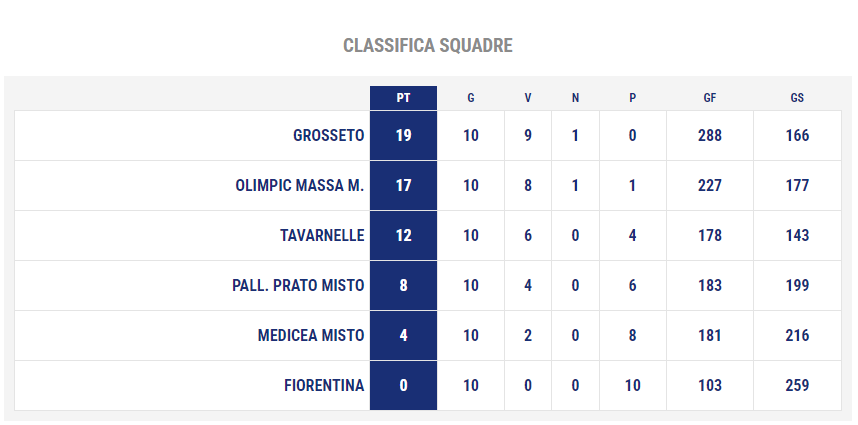Click the GS column header
858x425 pixels.
797,98
